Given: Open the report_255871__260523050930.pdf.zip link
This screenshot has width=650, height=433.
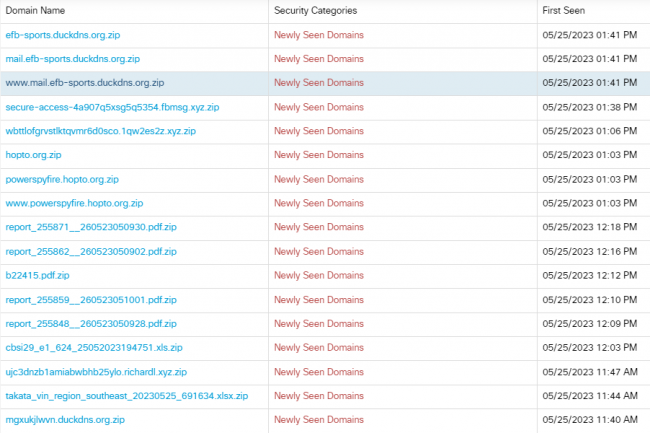Looking at the screenshot, I should [91, 227].
